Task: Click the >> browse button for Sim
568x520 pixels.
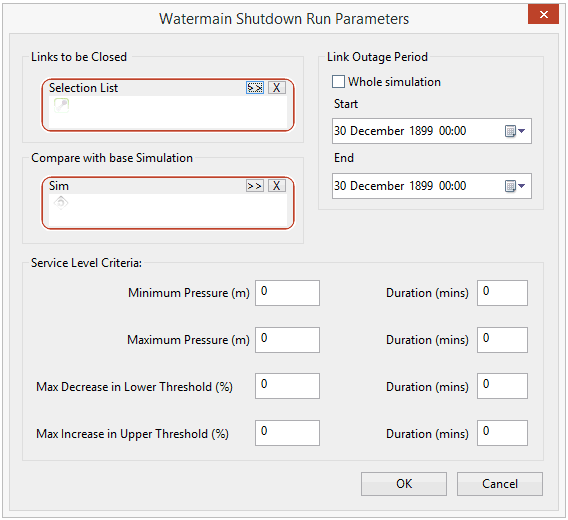Action: [255, 186]
